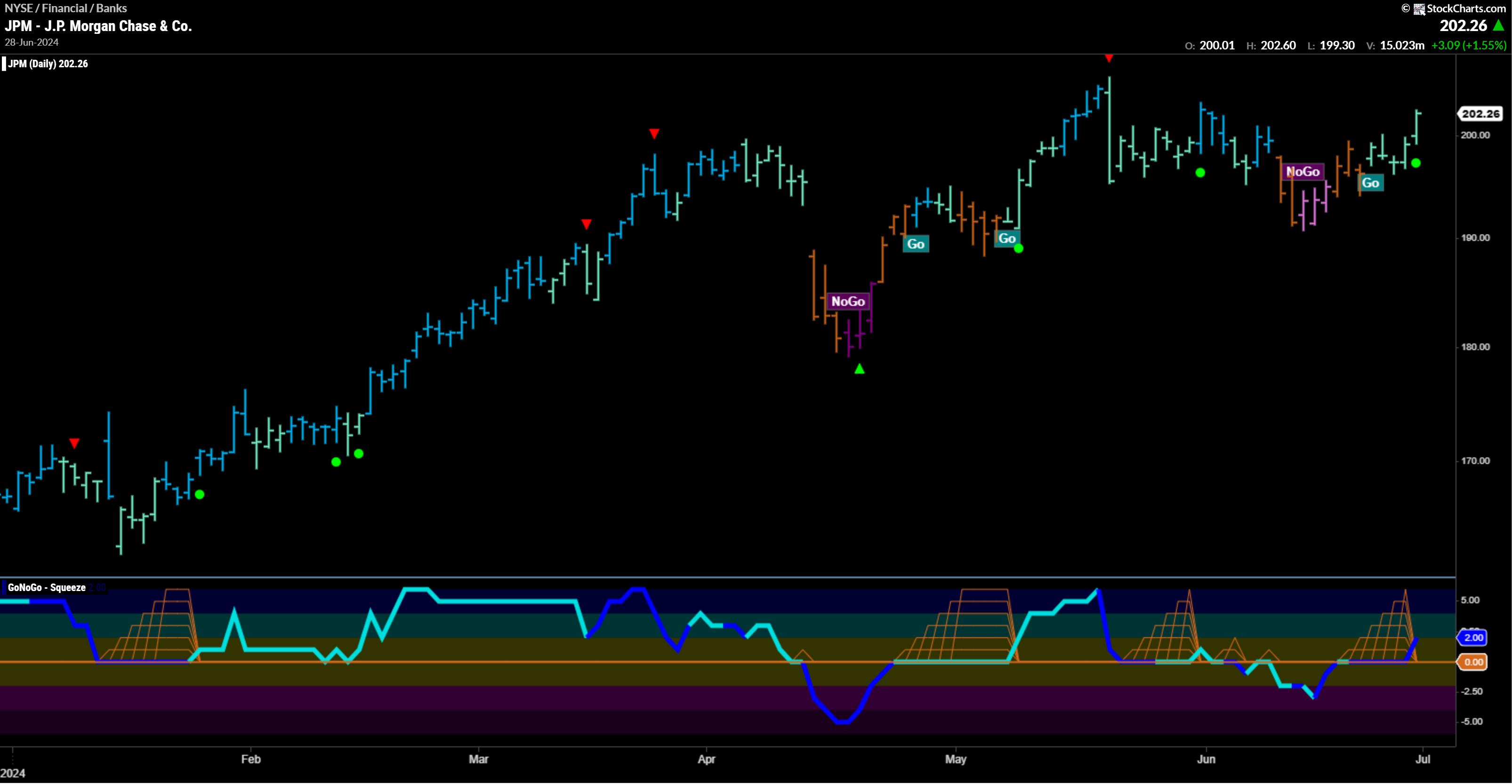The width and height of the screenshot is (1512, 784).
Task: Click the purple NoGo label in April
Action: [x=848, y=302]
